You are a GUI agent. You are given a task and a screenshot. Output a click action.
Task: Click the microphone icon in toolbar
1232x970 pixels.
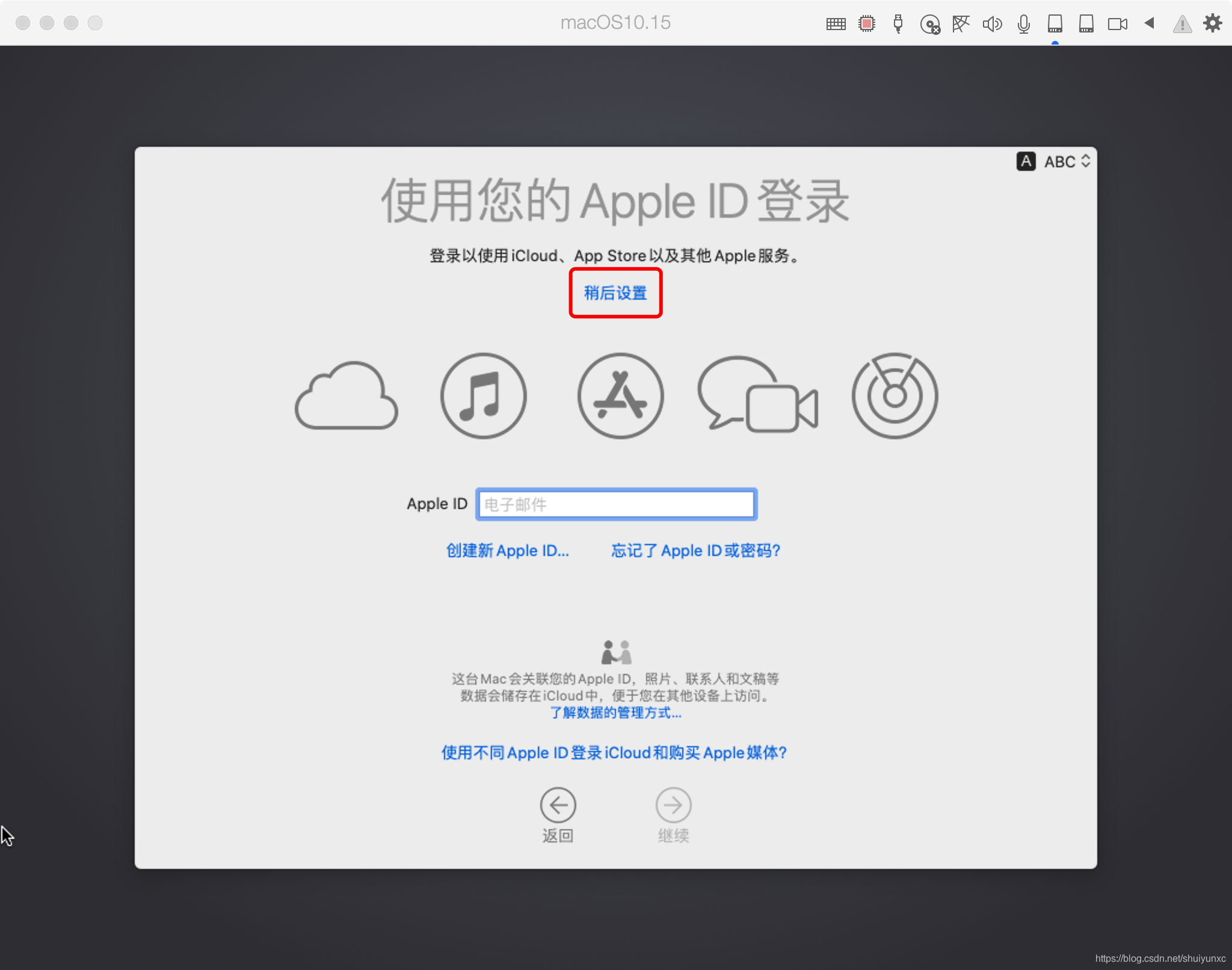pyautogui.click(x=1023, y=24)
